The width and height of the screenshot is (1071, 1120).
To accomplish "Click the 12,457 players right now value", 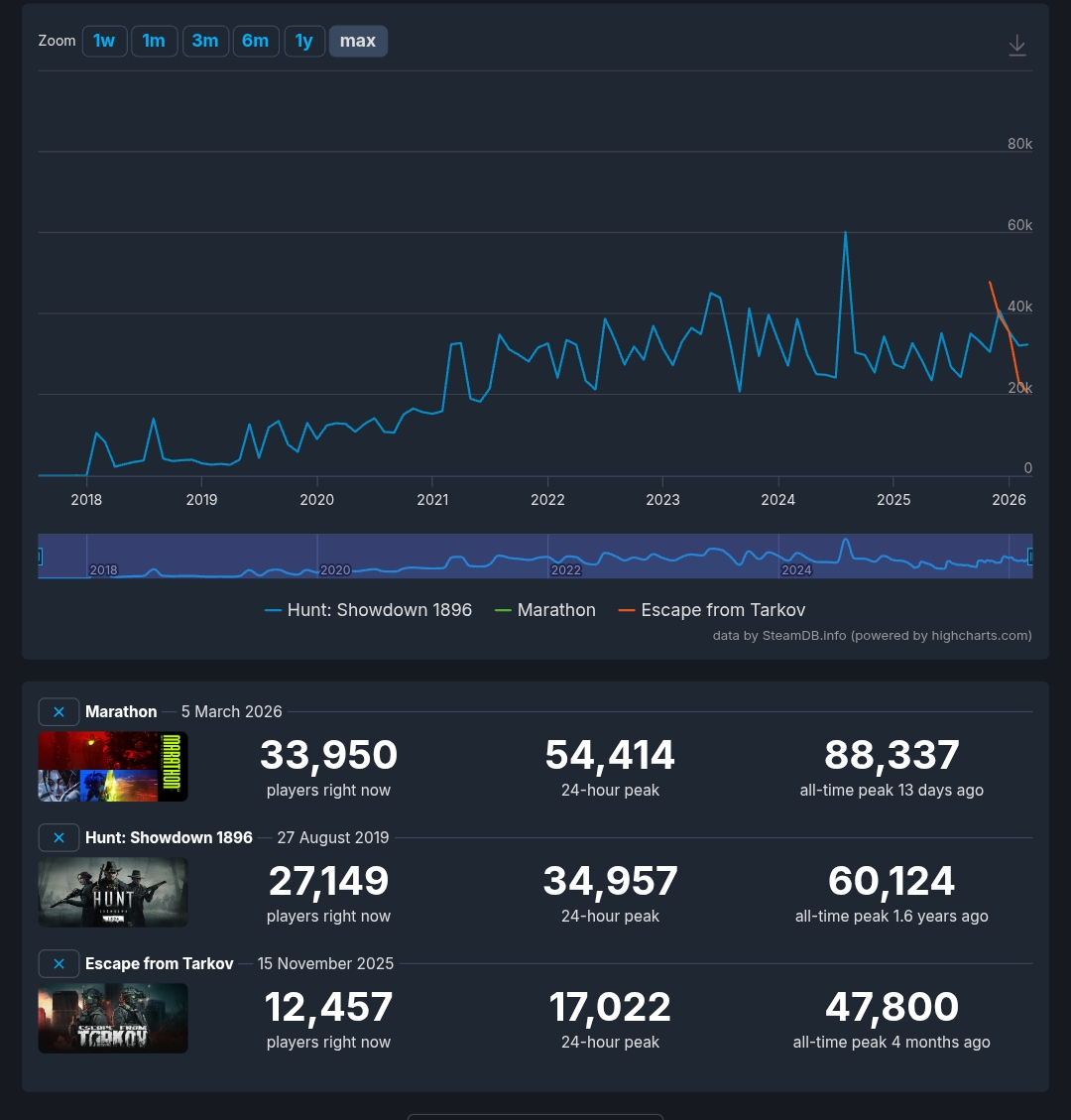I will 328,1007.
